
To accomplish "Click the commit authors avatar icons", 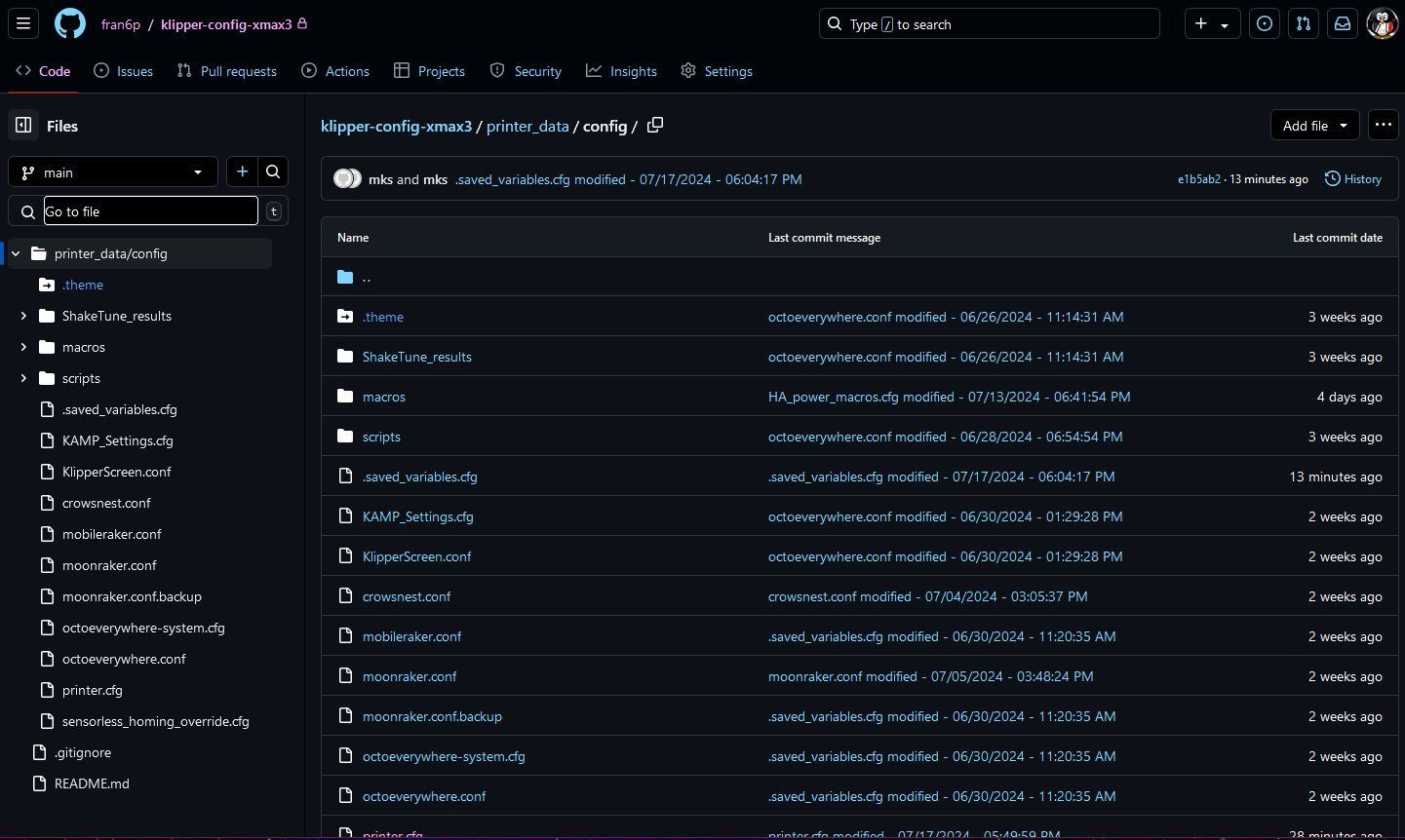I will (x=347, y=178).
